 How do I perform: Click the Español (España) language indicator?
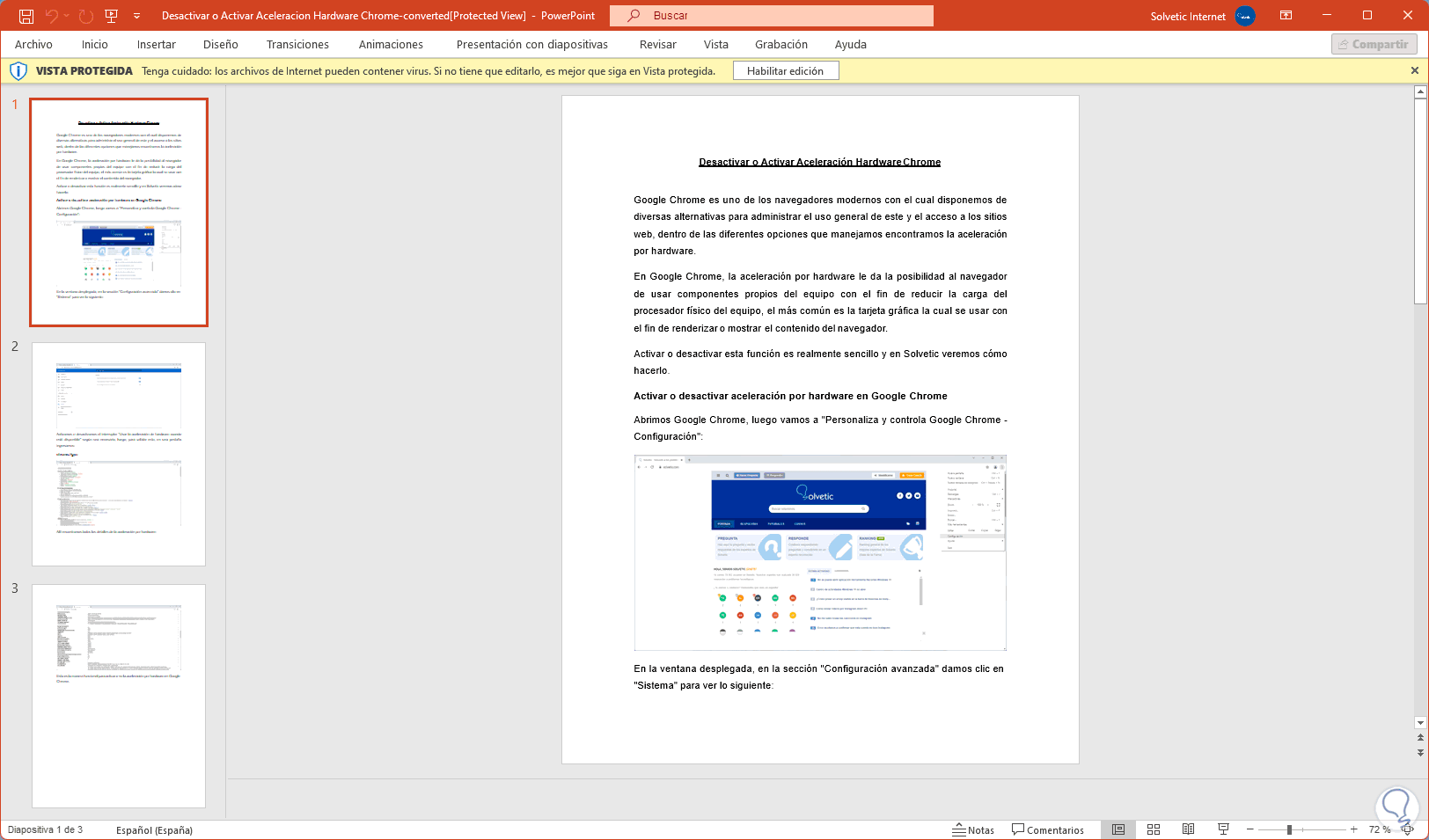coord(154,830)
